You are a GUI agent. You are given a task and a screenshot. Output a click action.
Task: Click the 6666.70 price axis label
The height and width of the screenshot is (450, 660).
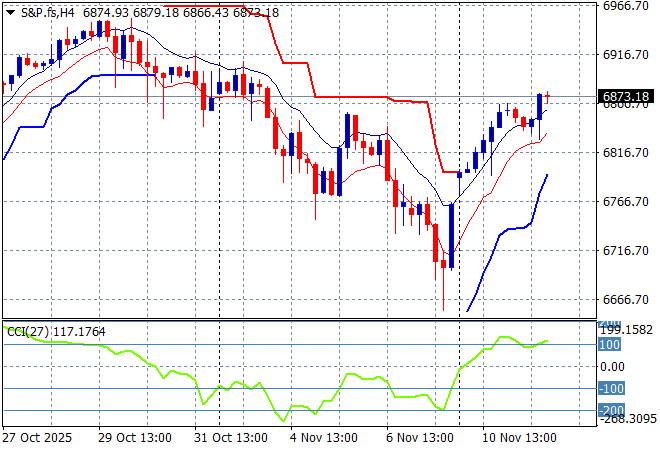[627, 300]
